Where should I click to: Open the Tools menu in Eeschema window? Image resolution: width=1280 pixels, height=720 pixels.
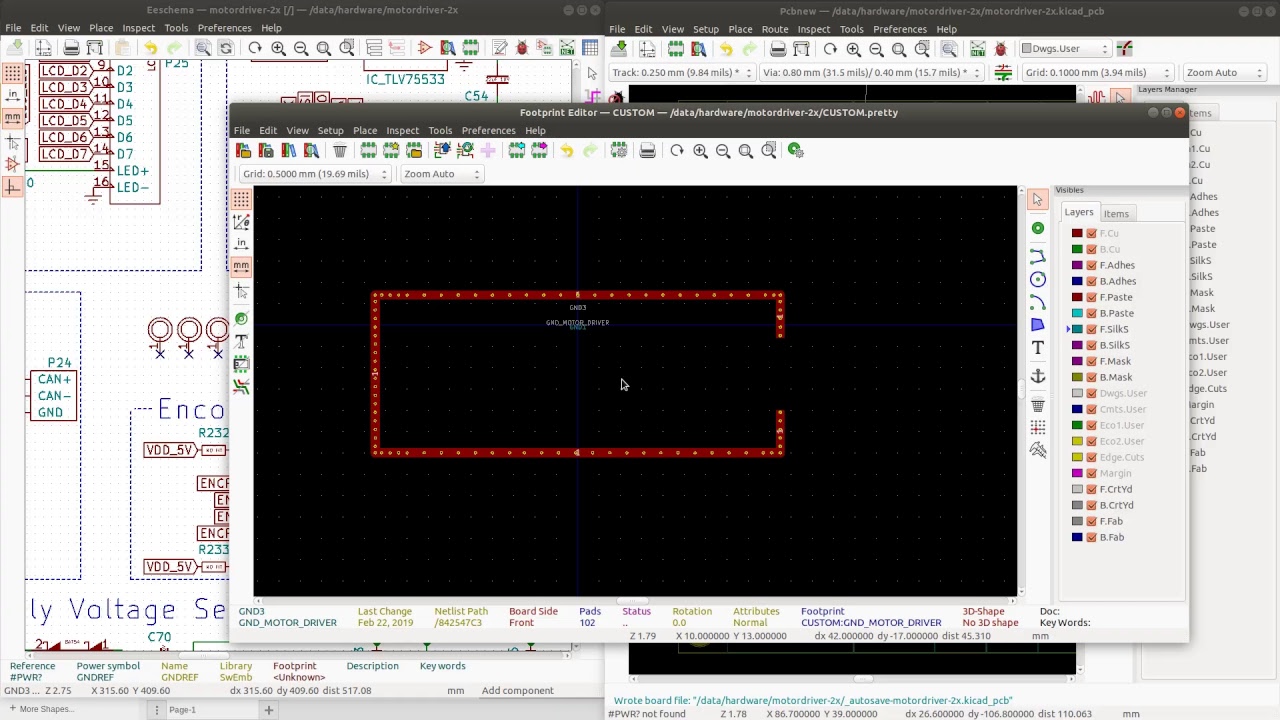coord(176,28)
